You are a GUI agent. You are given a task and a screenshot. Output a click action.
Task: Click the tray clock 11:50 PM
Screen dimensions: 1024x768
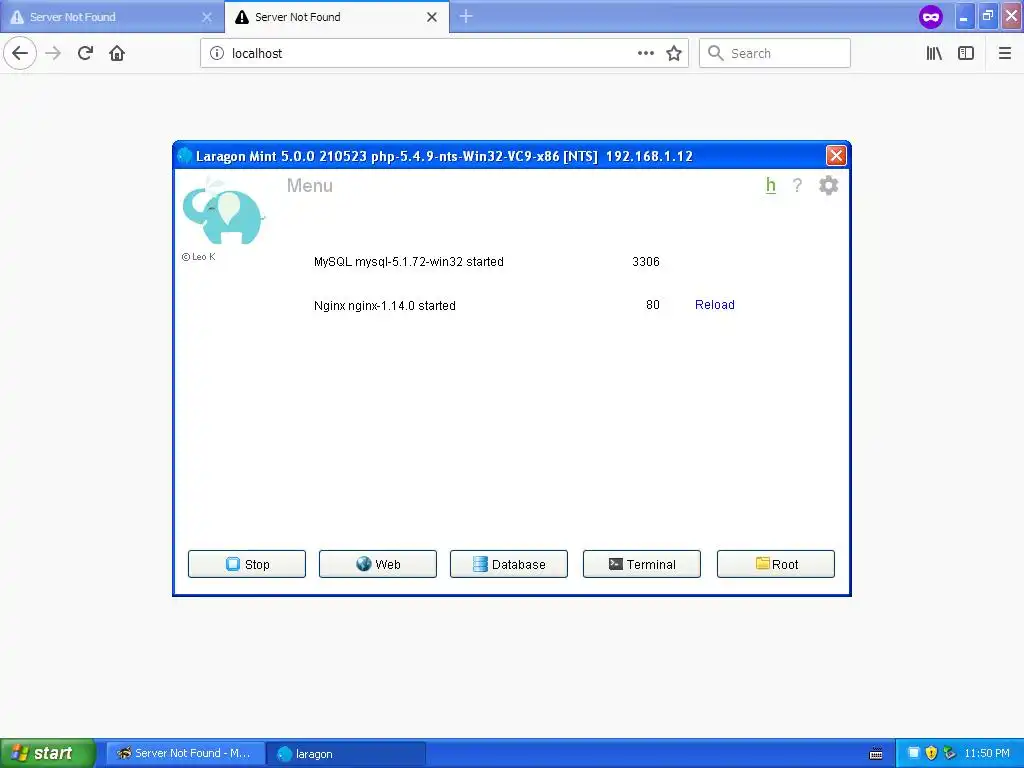click(987, 754)
